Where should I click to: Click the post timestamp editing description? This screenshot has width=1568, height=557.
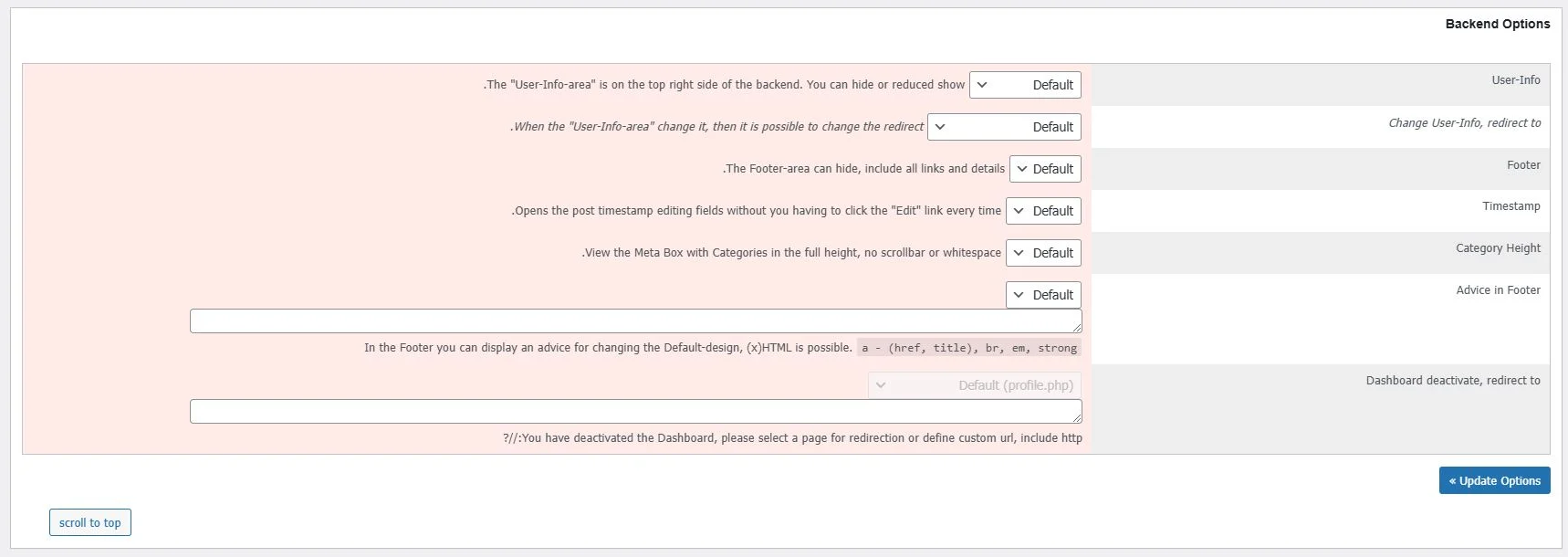(x=756, y=211)
